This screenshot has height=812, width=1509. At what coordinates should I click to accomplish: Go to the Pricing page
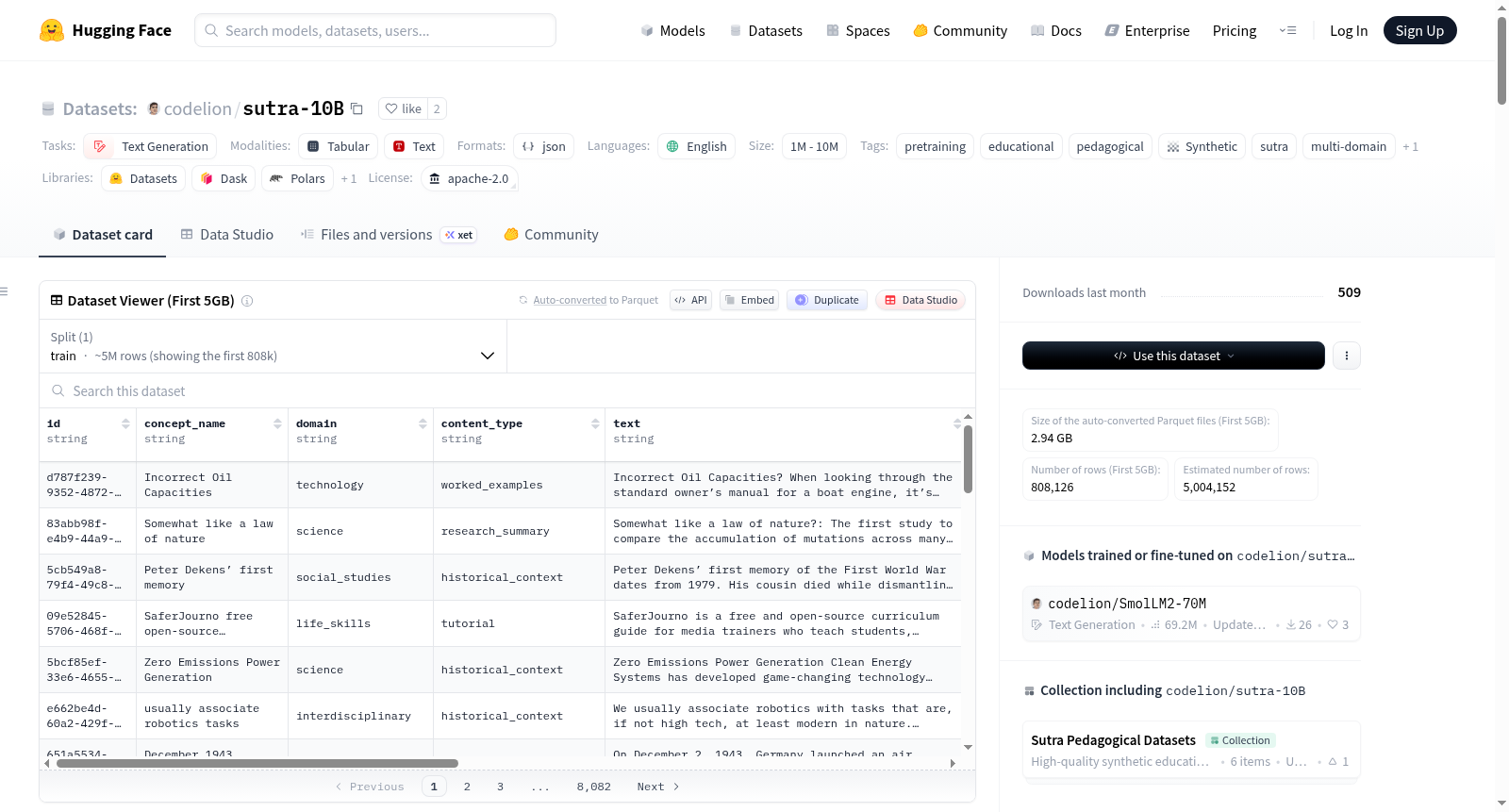tap(1235, 30)
